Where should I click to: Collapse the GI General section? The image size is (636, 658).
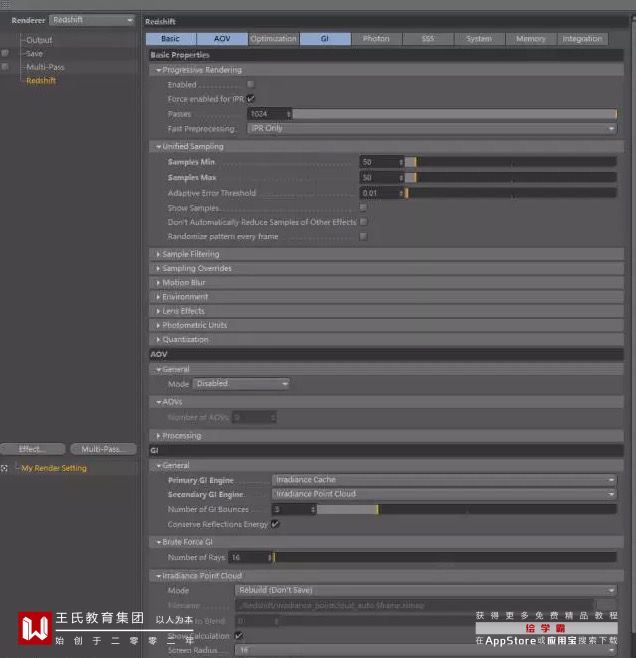pos(386,466)
